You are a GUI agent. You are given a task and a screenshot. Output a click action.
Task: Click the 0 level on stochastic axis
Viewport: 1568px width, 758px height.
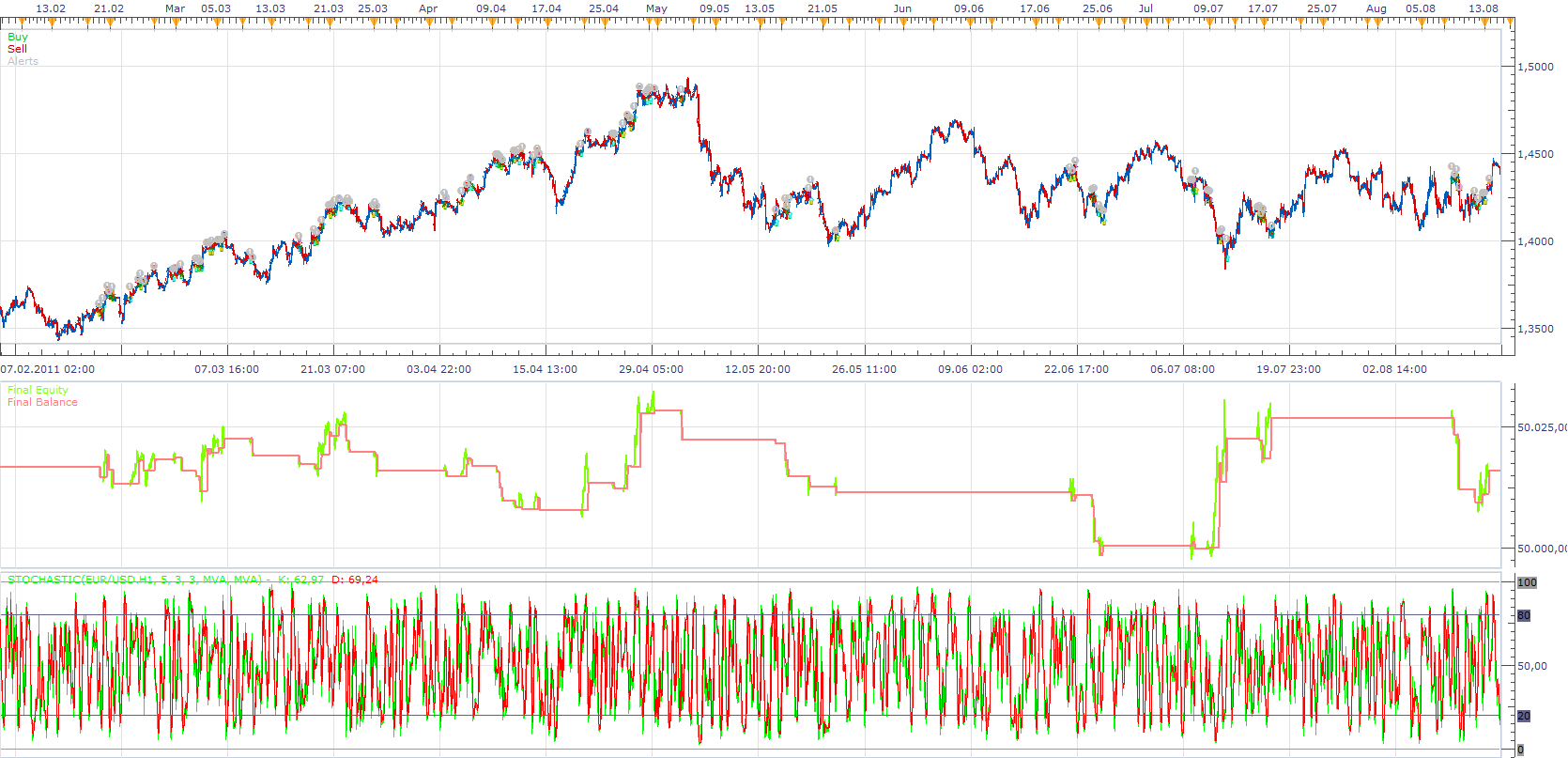click(x=1521, y=750)
